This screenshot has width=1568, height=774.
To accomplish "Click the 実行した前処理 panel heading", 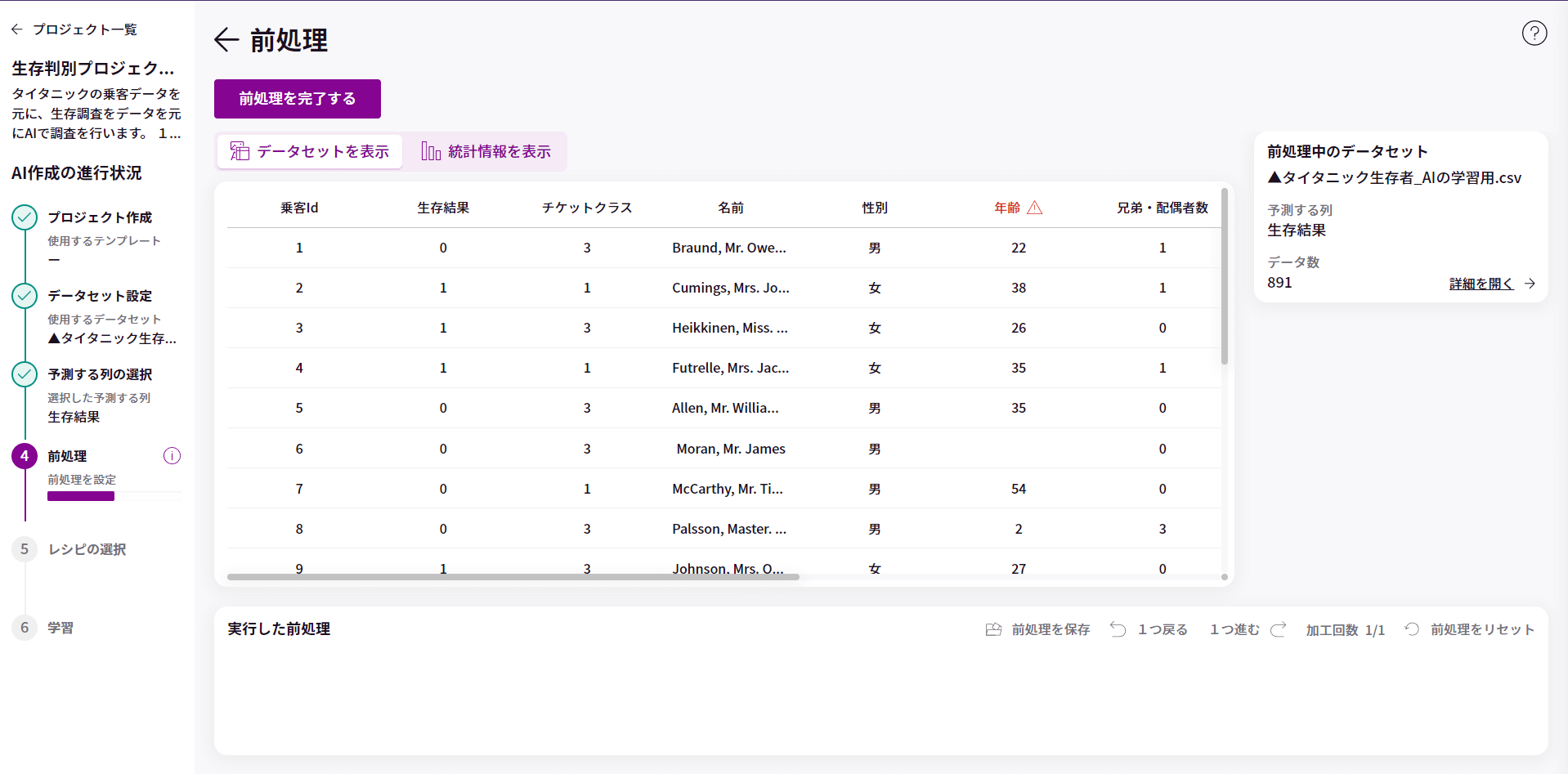I will (x=279, y=629).
